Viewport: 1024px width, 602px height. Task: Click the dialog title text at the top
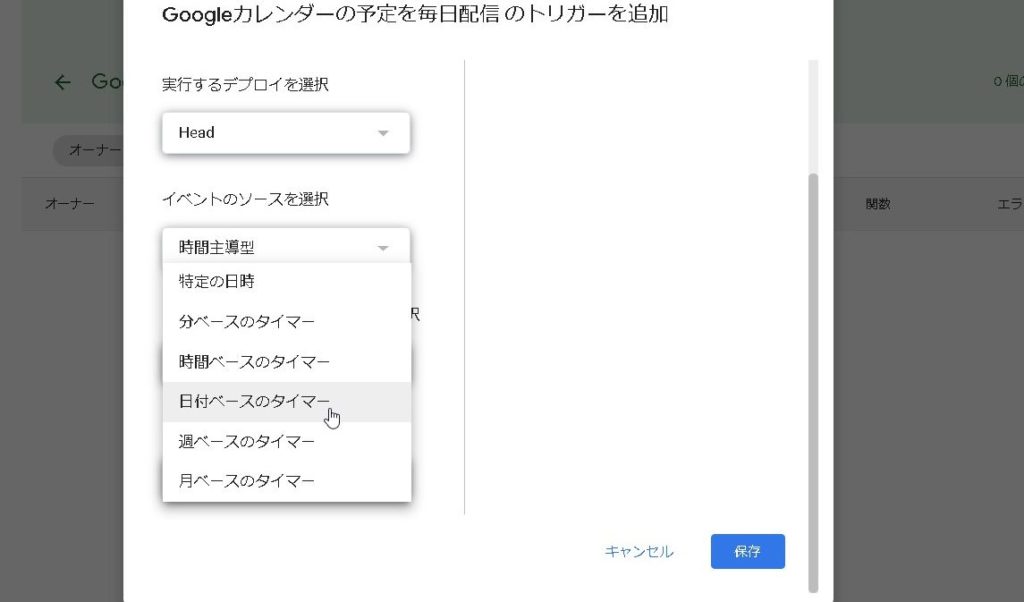tap(415, 14)
